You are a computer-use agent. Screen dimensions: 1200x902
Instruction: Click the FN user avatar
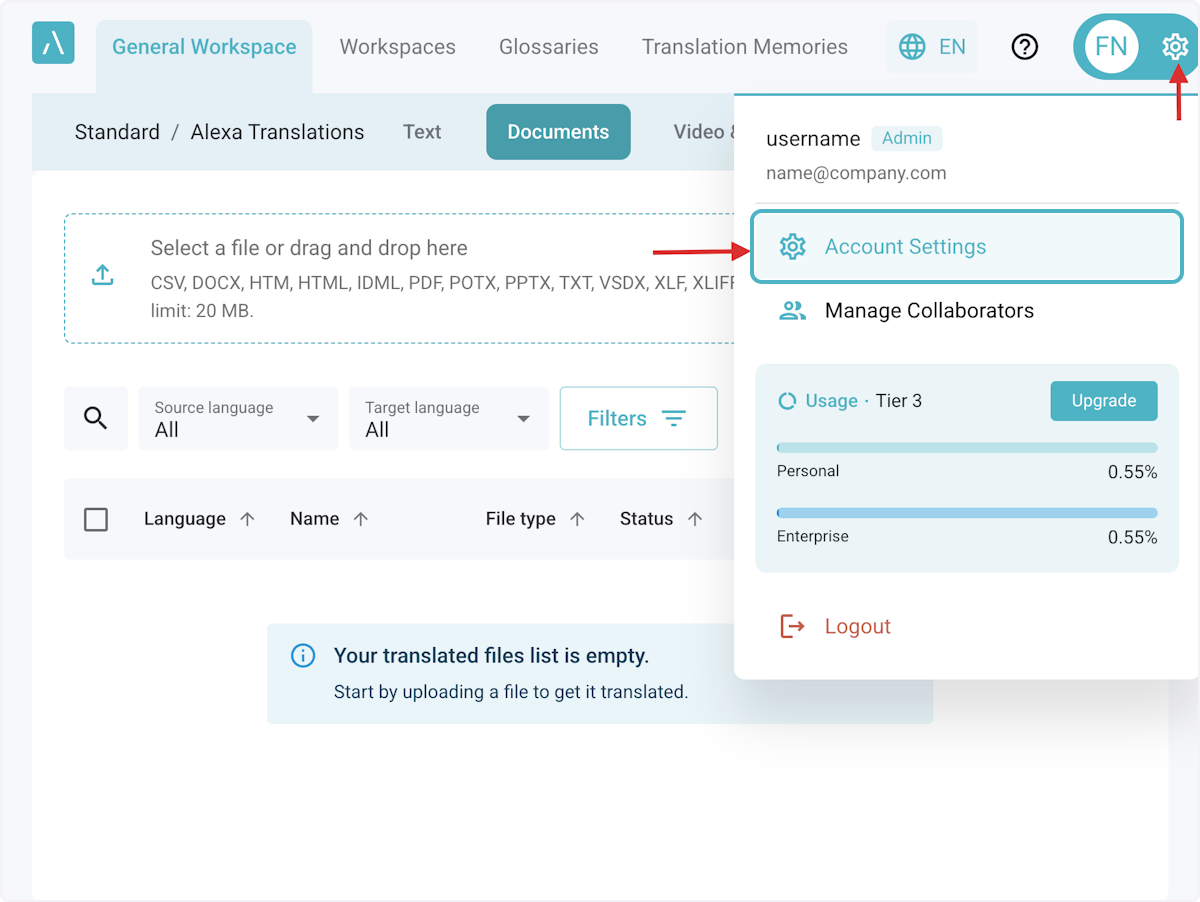coord(1111,46)
